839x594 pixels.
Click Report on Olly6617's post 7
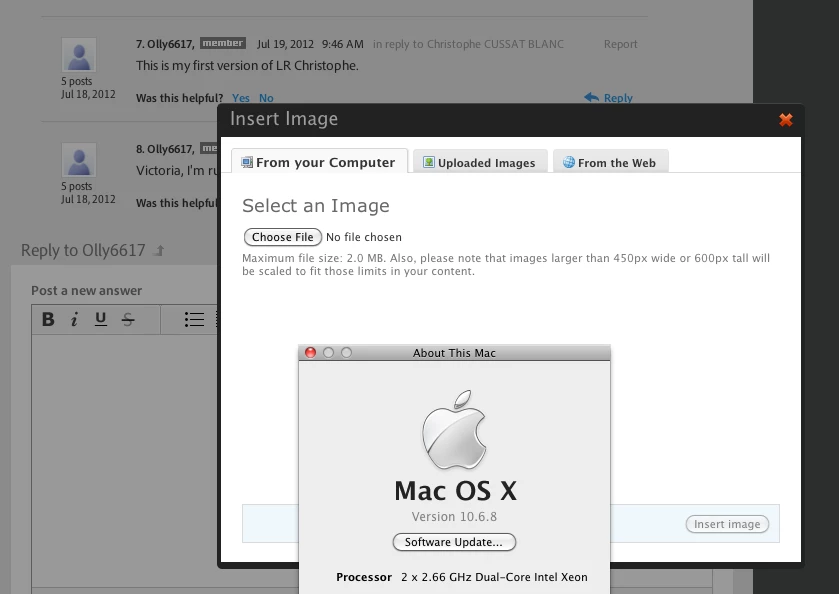(620, 44)
